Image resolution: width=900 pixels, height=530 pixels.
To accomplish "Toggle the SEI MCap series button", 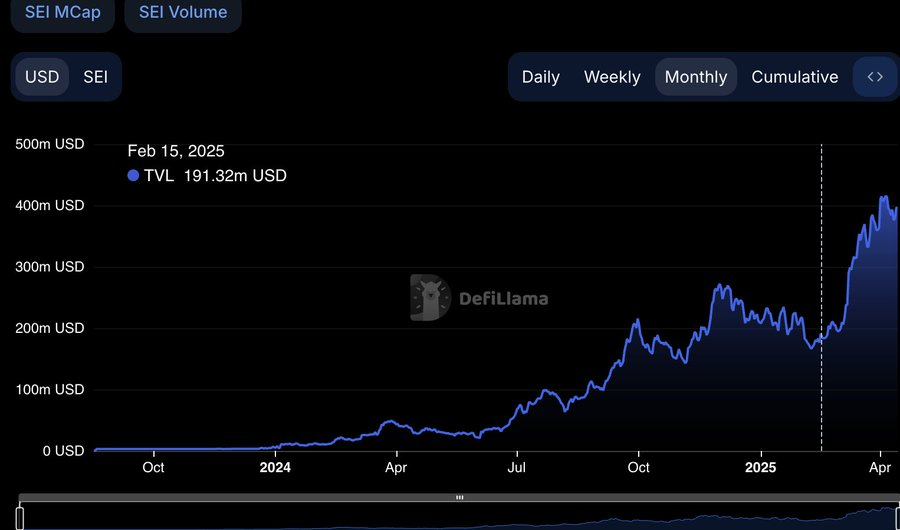I will (63, 13).
